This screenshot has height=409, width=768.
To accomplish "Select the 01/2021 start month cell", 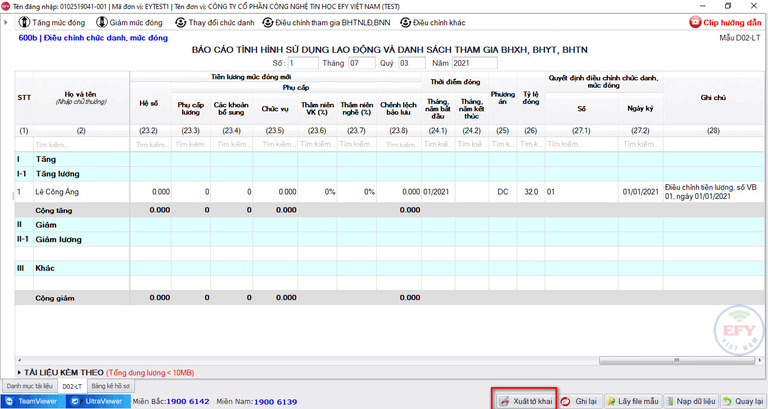I will click(438, 192).
